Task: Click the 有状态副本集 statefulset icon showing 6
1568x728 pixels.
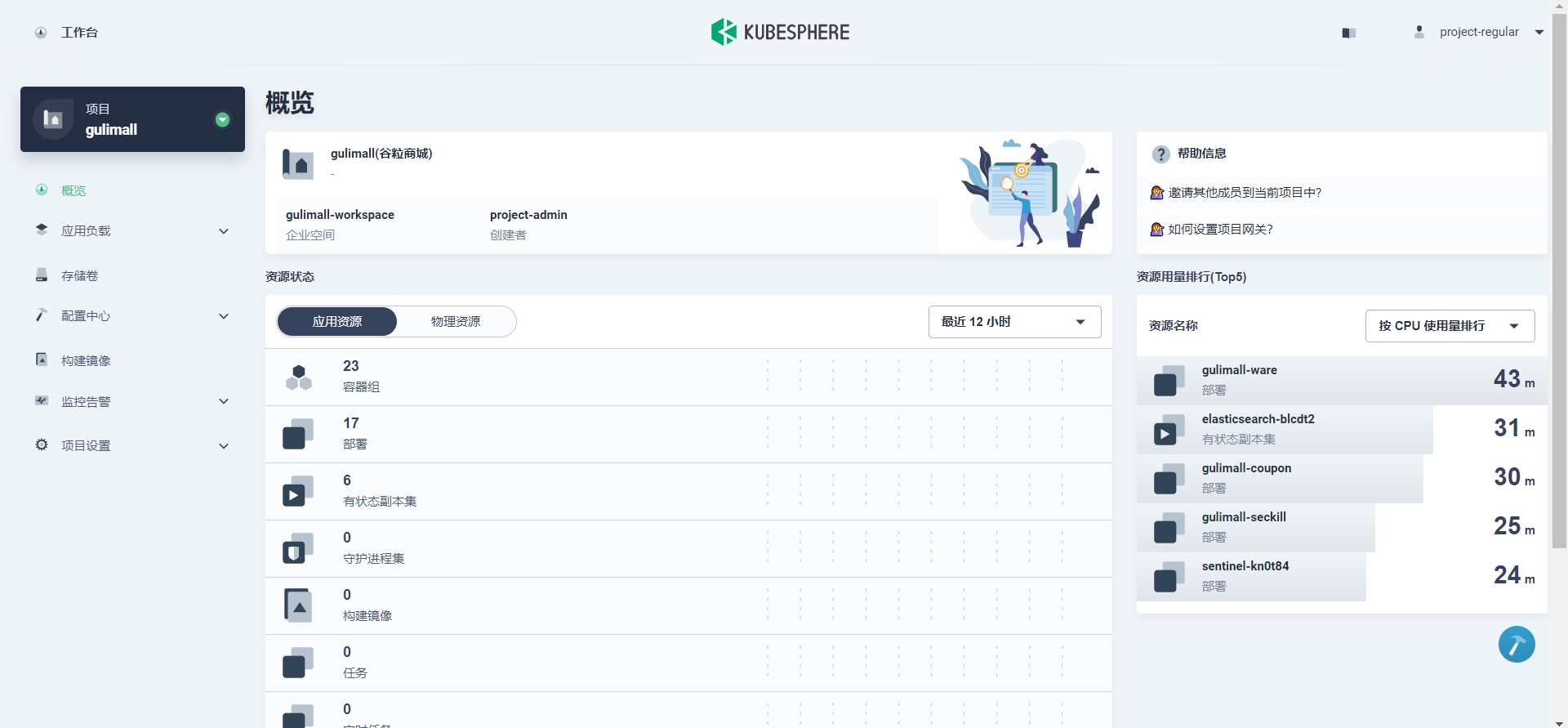Action: [298, 491]
